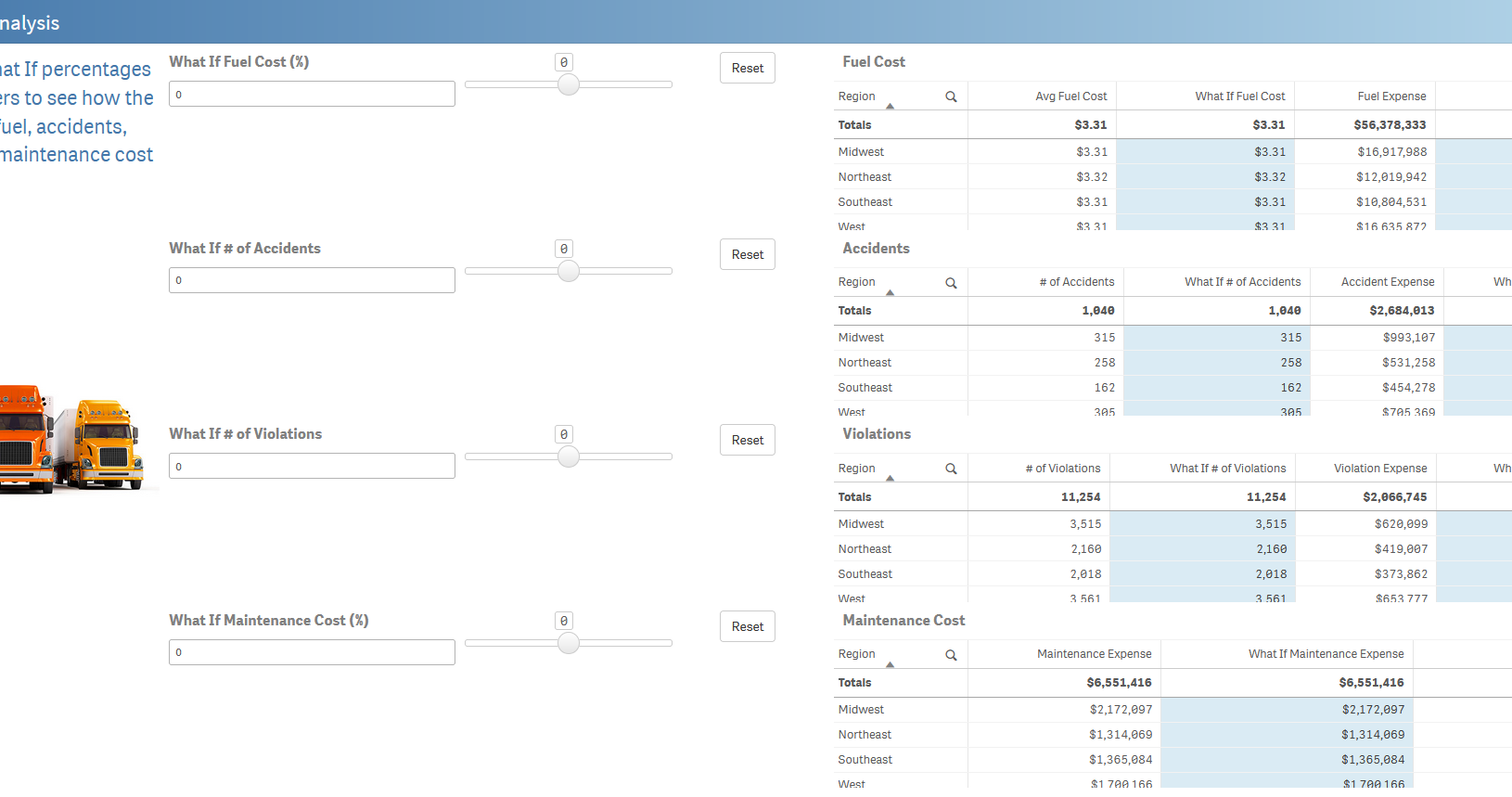1512x797 pixels.
Task: Sort Maintenance Cost table by Region arrow
Action: click(890, 664)
